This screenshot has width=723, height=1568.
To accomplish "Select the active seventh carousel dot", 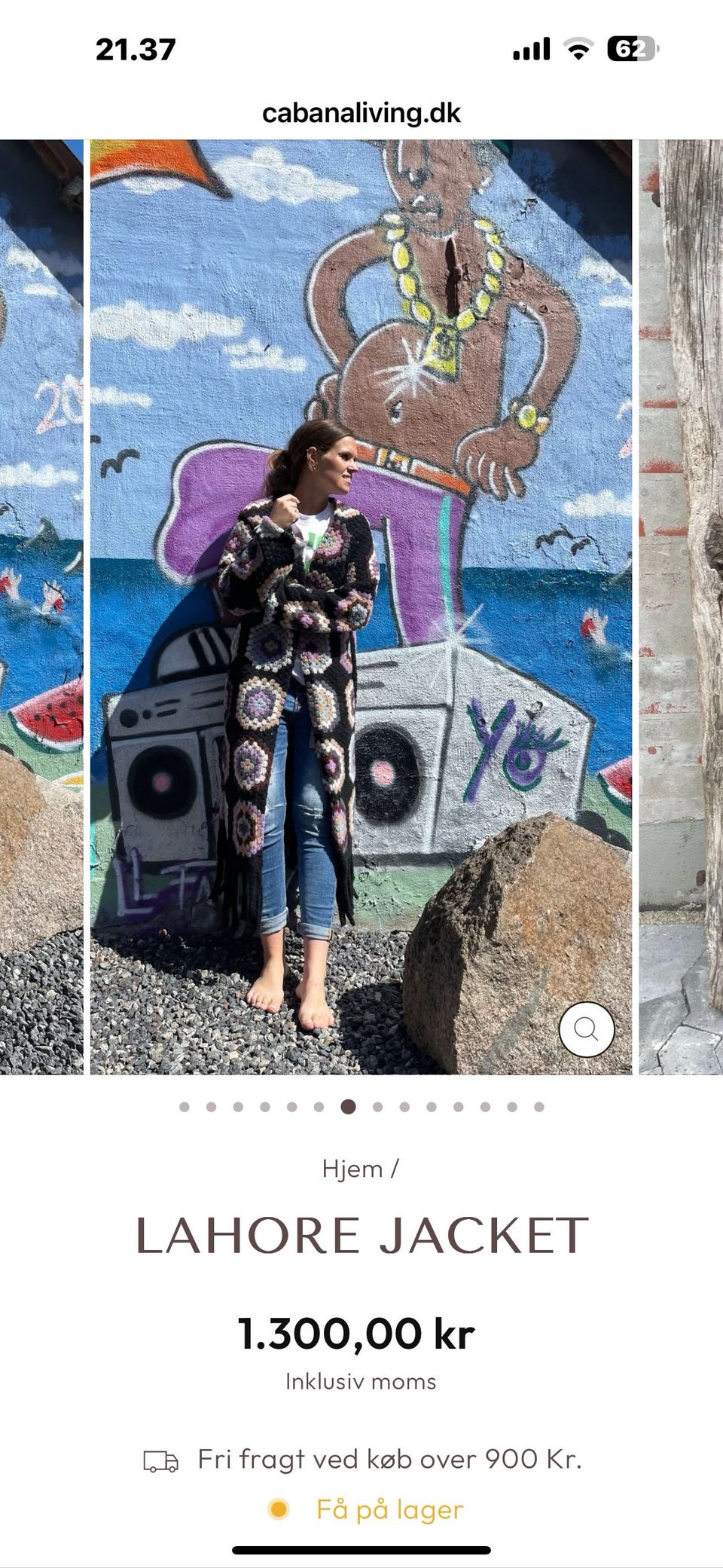I will pyautogui.click(x=348, y=1107).
